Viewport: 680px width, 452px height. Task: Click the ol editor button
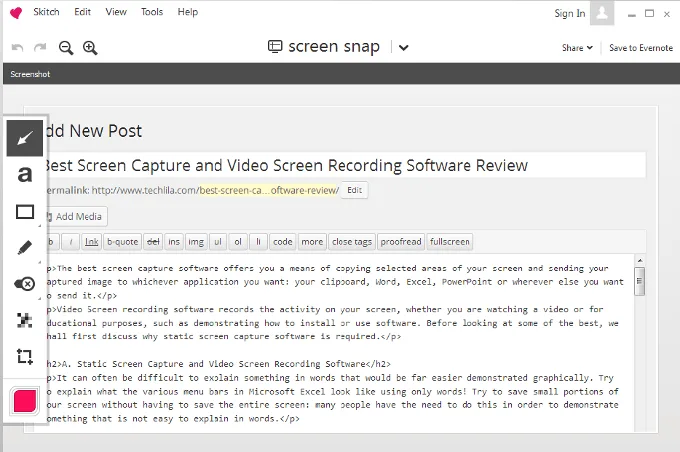[x=238, y=242]
